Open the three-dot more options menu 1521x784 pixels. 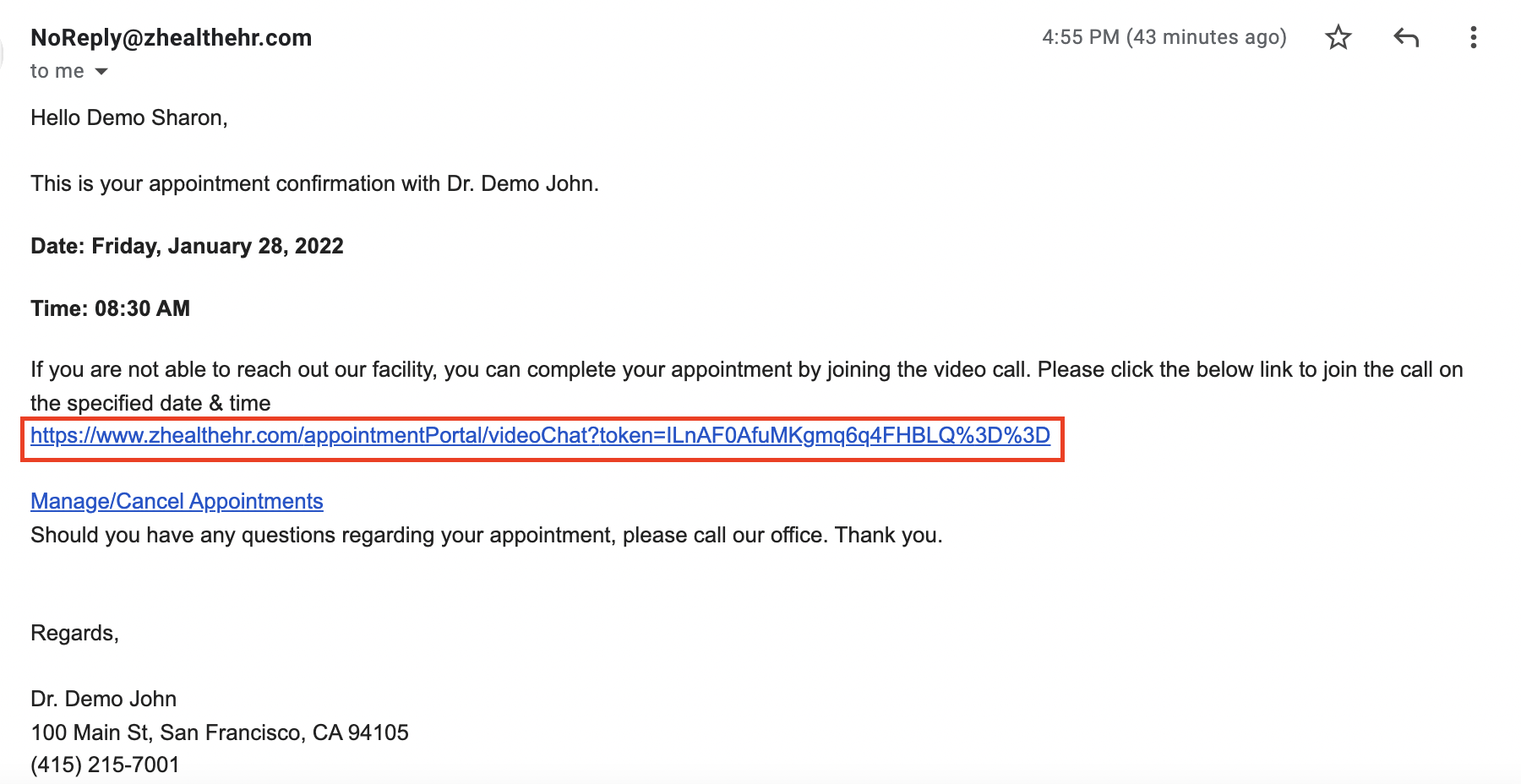point(1474,37)
